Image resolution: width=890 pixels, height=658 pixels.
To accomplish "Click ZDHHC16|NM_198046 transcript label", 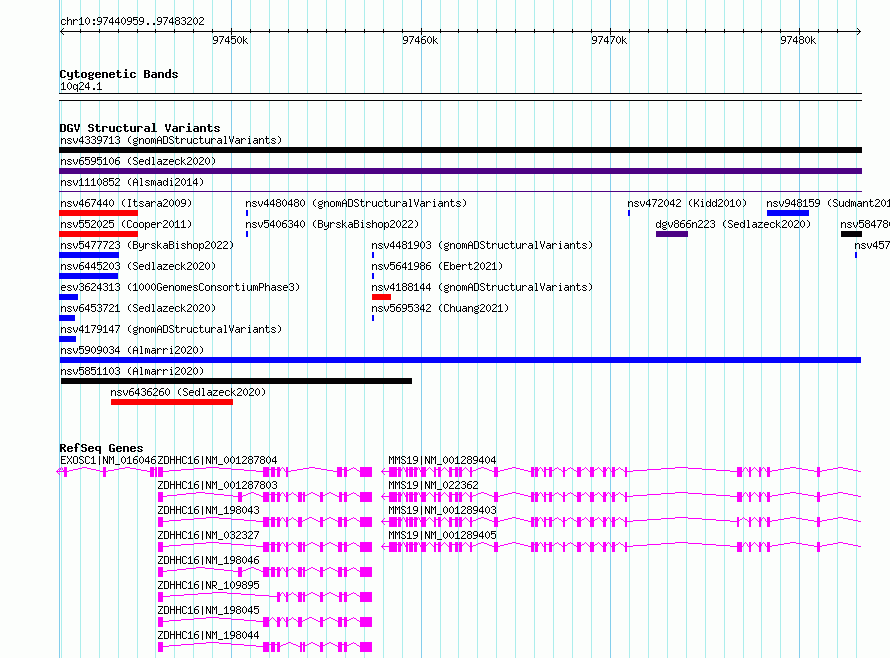I will point(208,560).
